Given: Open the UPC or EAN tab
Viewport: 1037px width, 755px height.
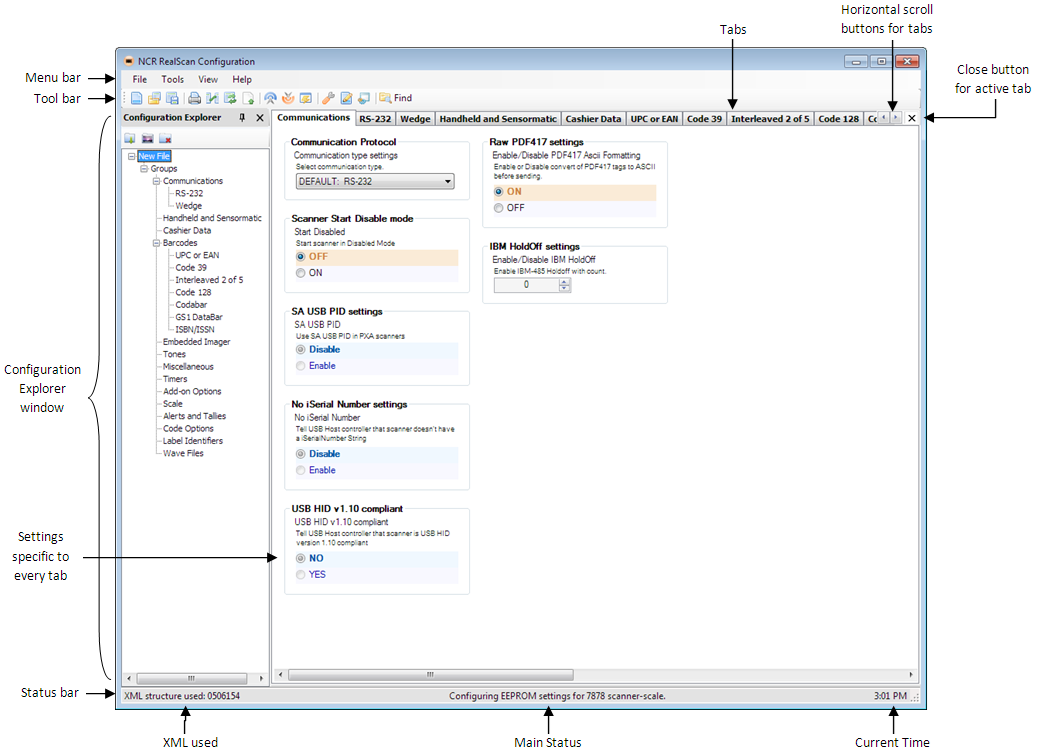Looking at the screenshot, I should click(x=654, y=119).
